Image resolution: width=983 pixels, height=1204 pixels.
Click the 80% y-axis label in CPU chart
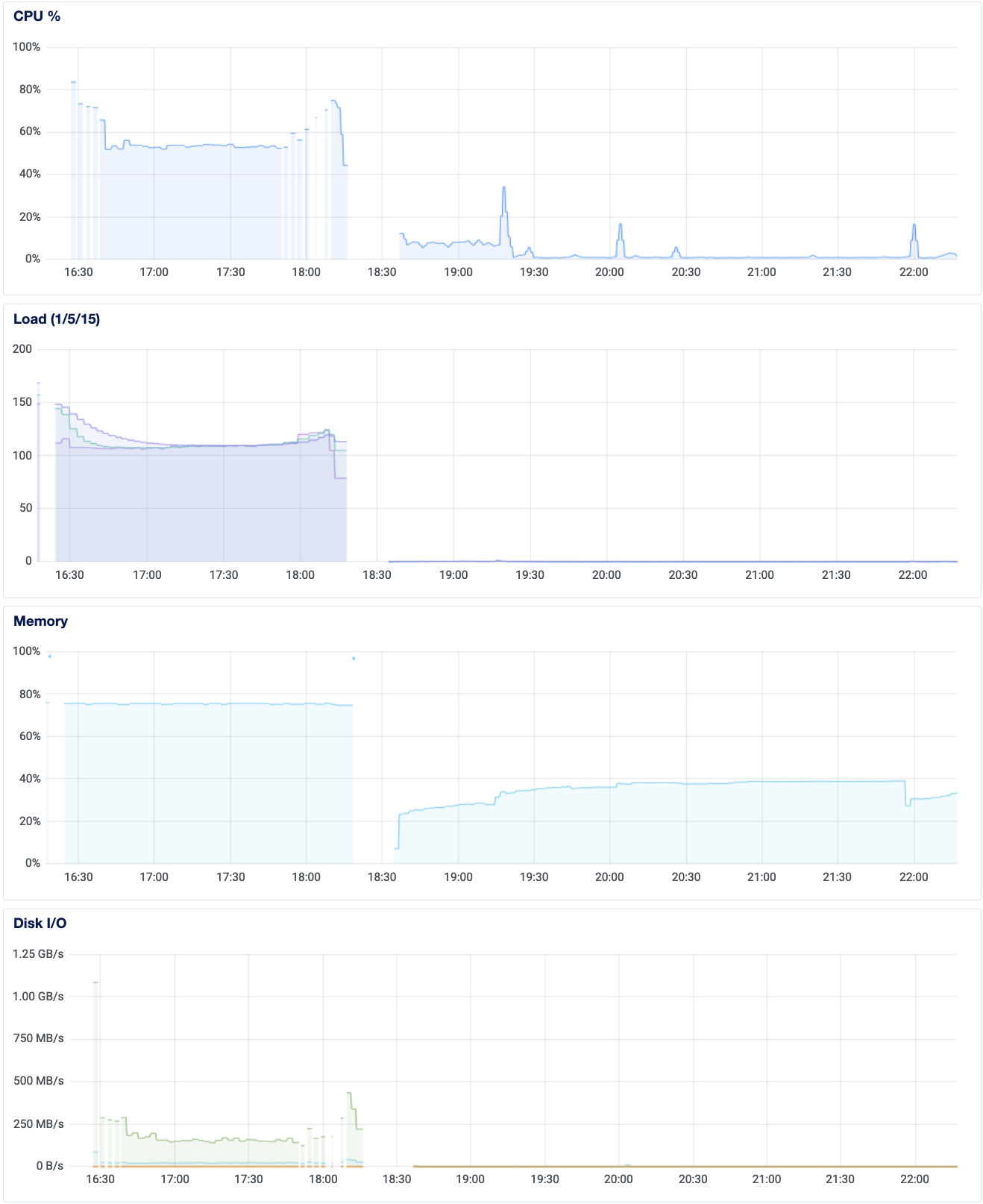click(x=30, y=90)
